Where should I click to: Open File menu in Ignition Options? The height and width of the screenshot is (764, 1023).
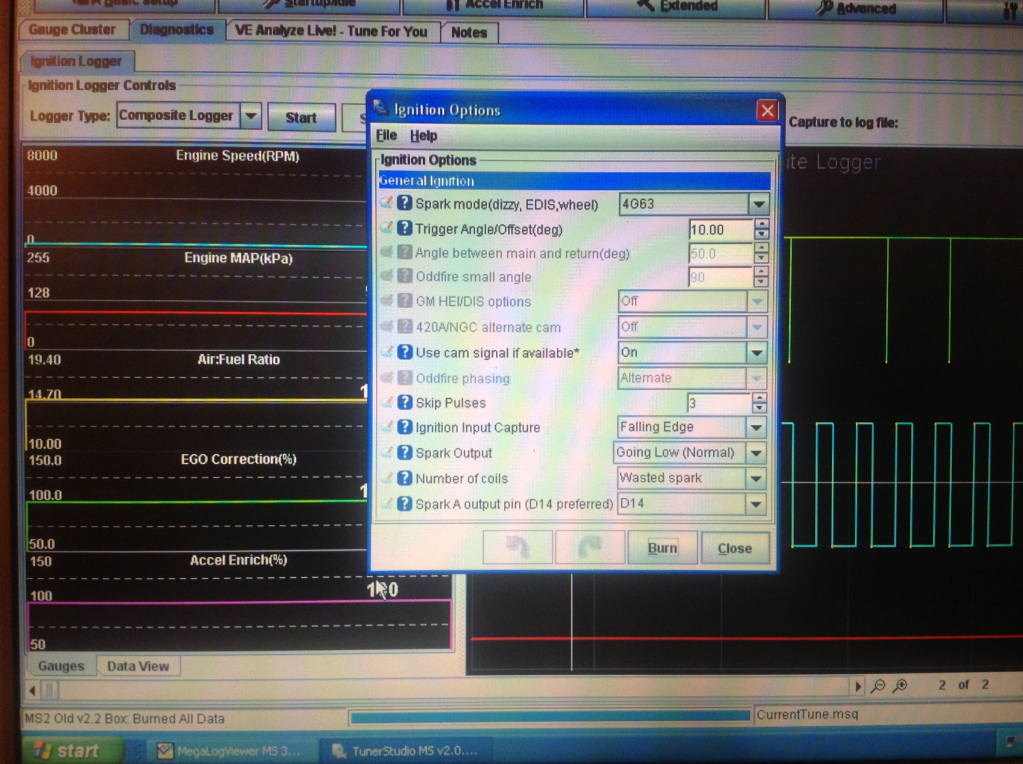[x=386, y=136]
